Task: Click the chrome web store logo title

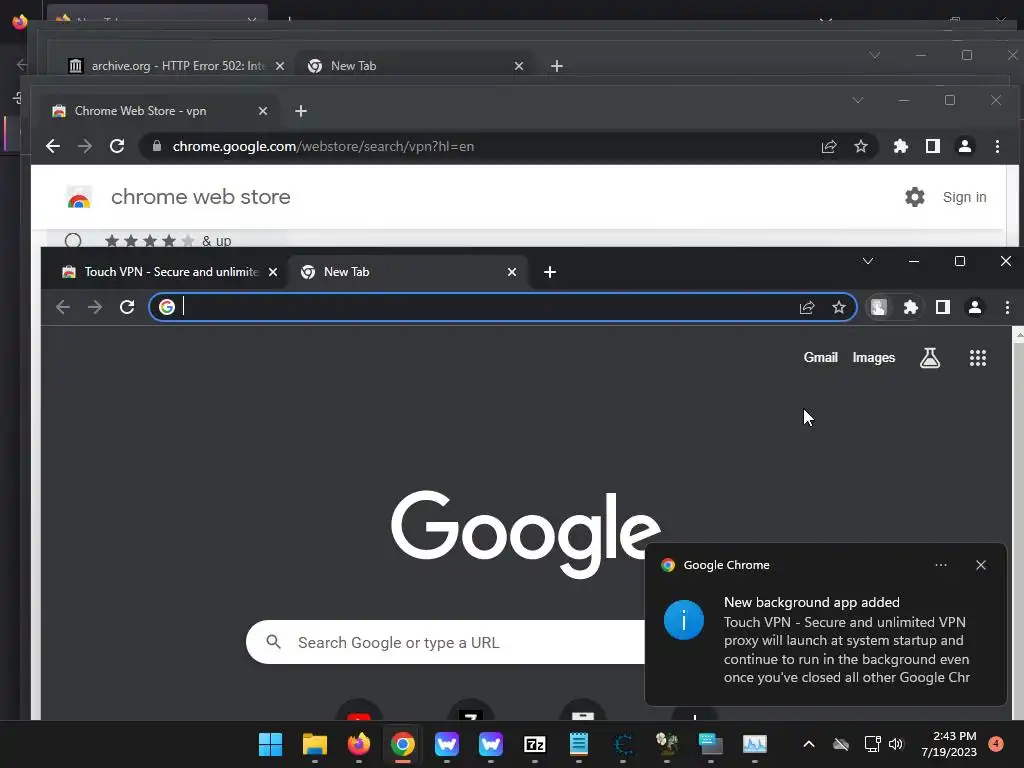Action: [200, 197]
